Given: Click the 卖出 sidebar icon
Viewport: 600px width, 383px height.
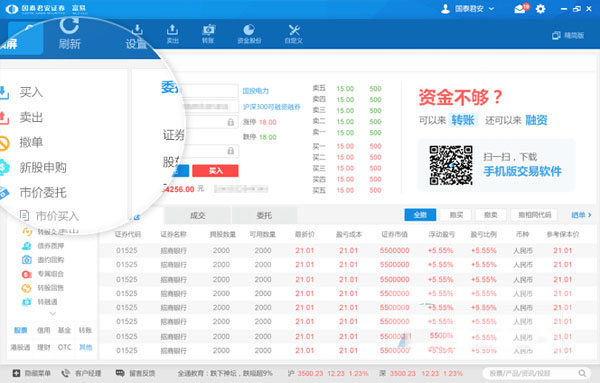Looking at the screenshot, I should pos(3,117).
